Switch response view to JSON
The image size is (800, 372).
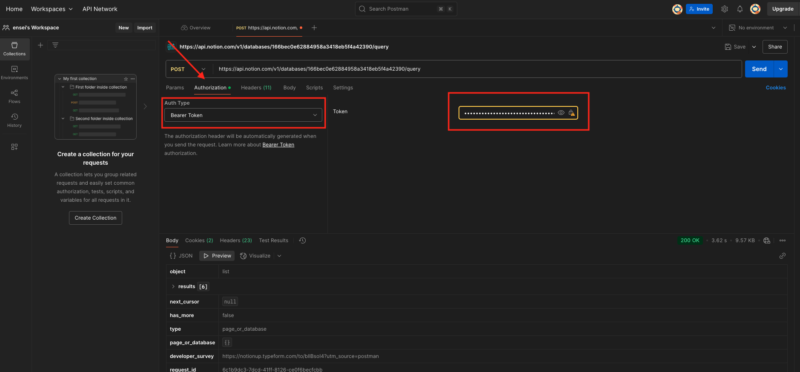coord(181,256)
